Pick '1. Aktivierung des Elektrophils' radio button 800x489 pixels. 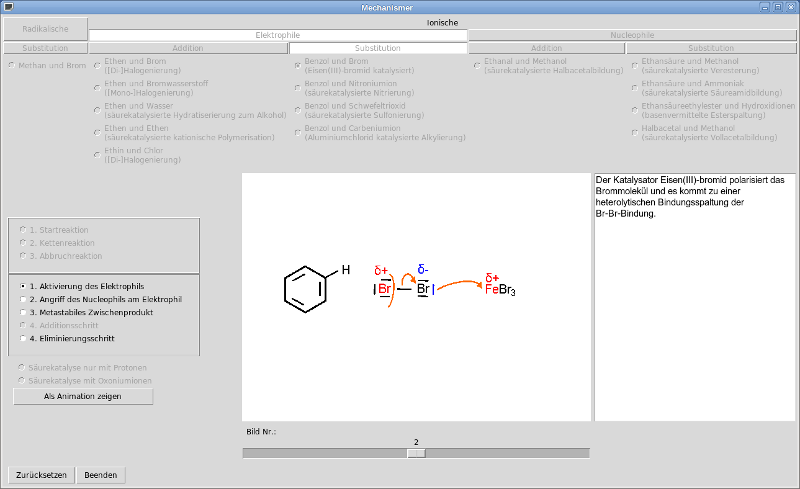click(x=23, y=286)
